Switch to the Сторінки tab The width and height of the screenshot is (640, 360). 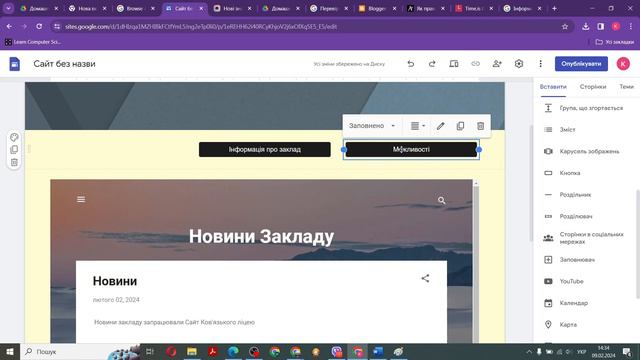[x=593, y=87]
